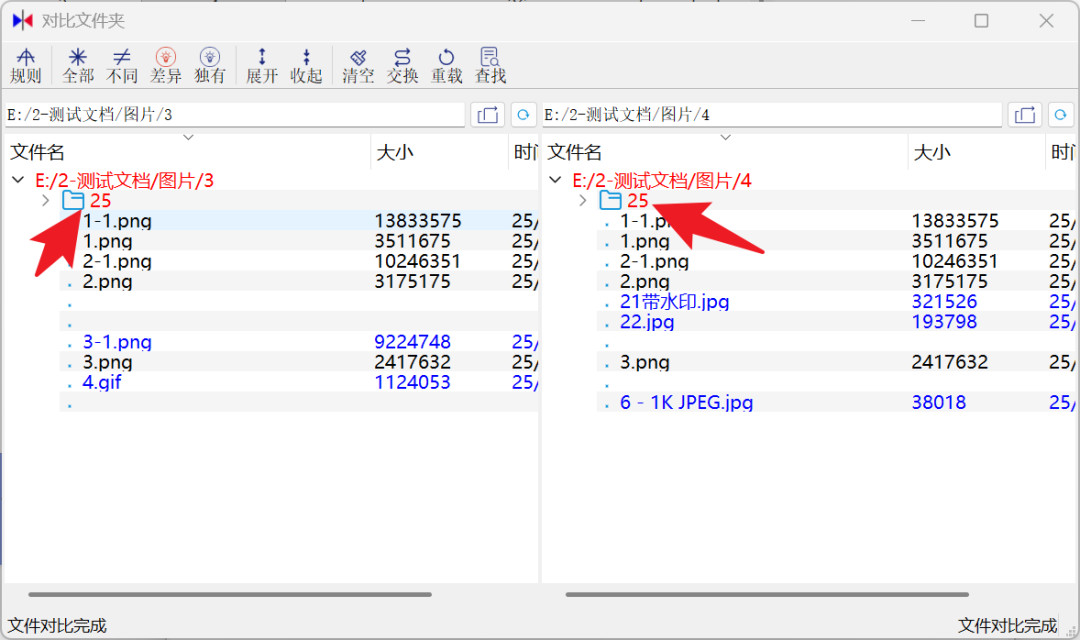The width and height of the screenshot is (1080, 640).
Task: Expand folder 25 in right panel
Action: [x=582, y=201]
